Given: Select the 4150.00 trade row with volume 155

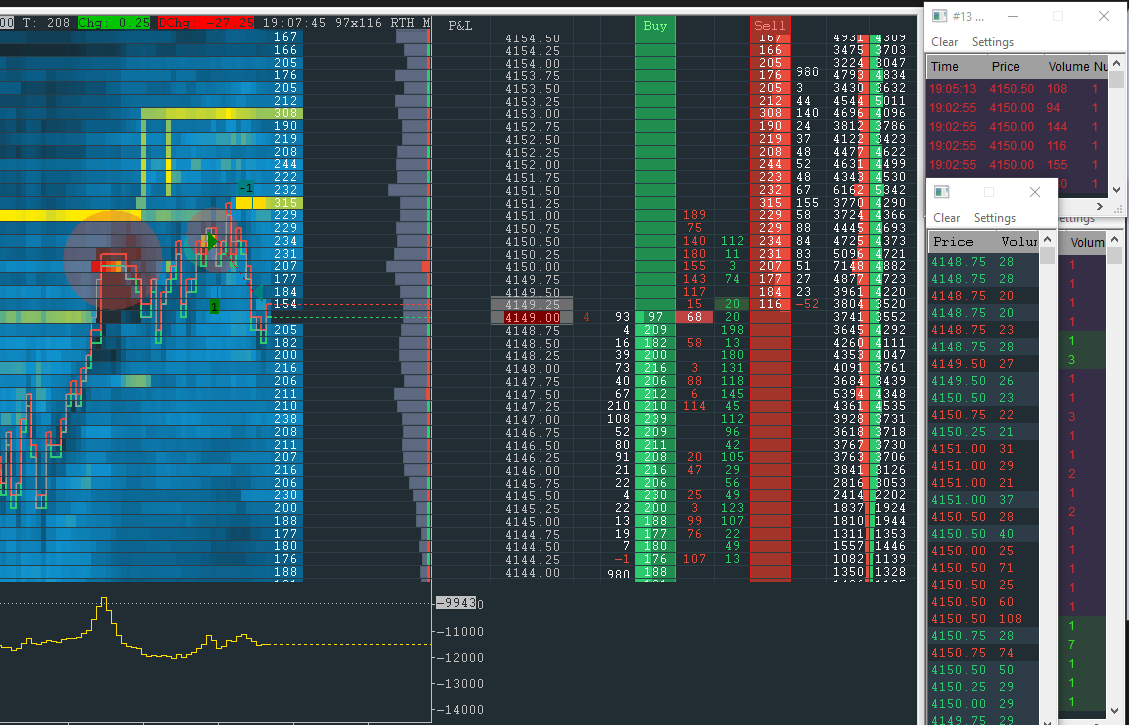Looking at the screenshot, I should (1018, 165).
